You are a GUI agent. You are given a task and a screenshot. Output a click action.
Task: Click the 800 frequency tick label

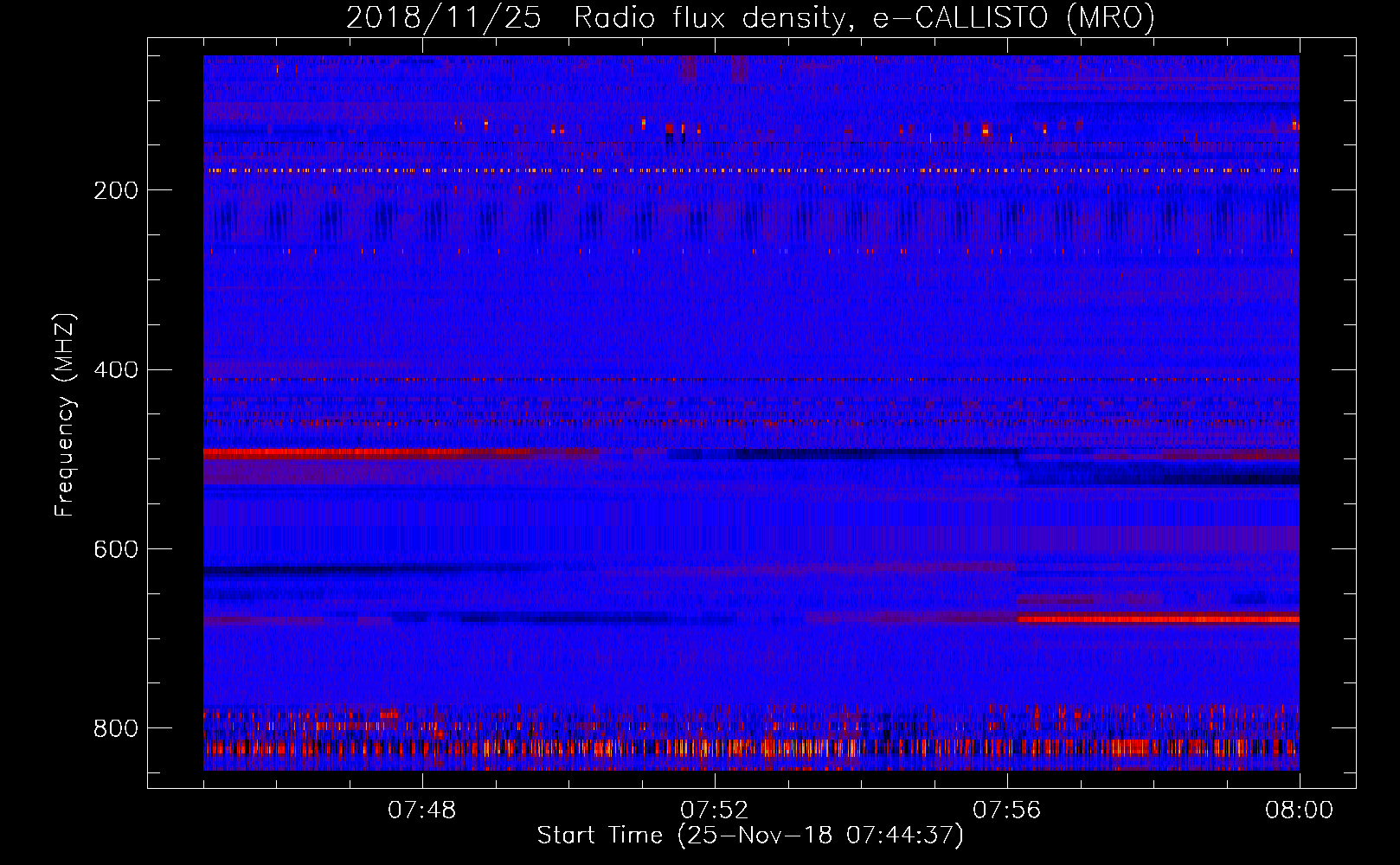click(116, 728)
